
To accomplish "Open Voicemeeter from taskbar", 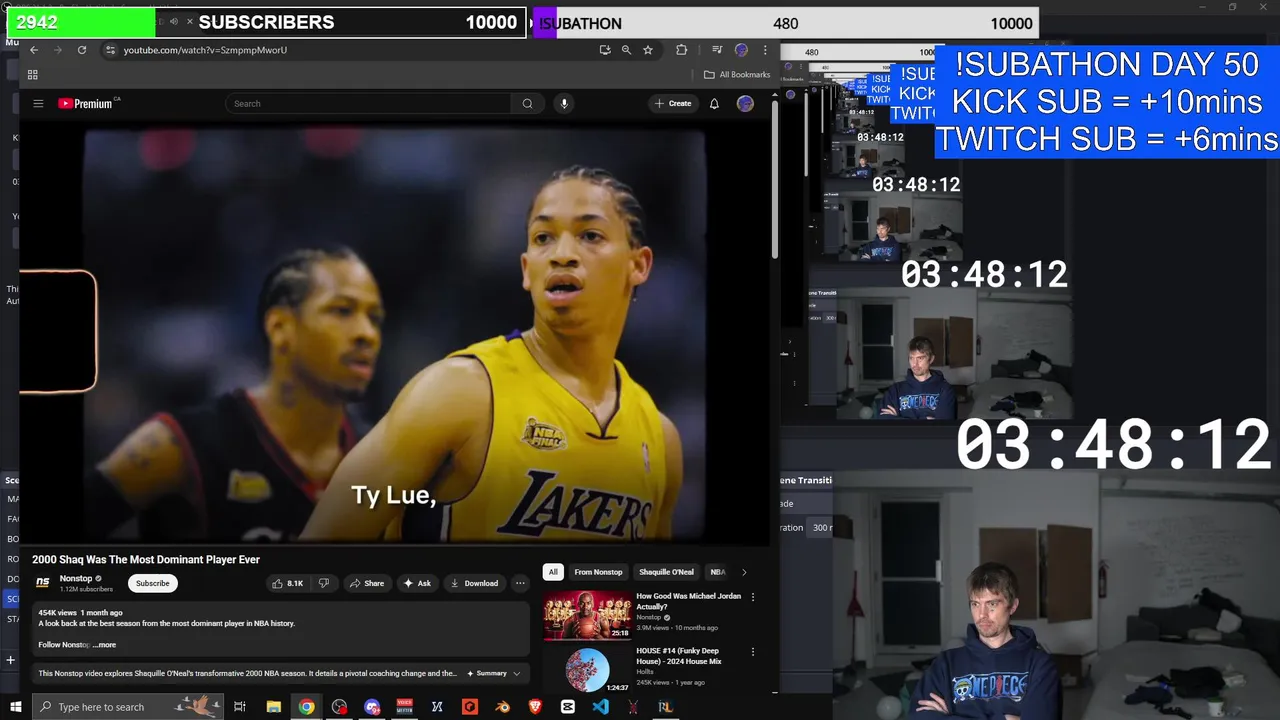I will pyautogui.click(x=405, y=707).
